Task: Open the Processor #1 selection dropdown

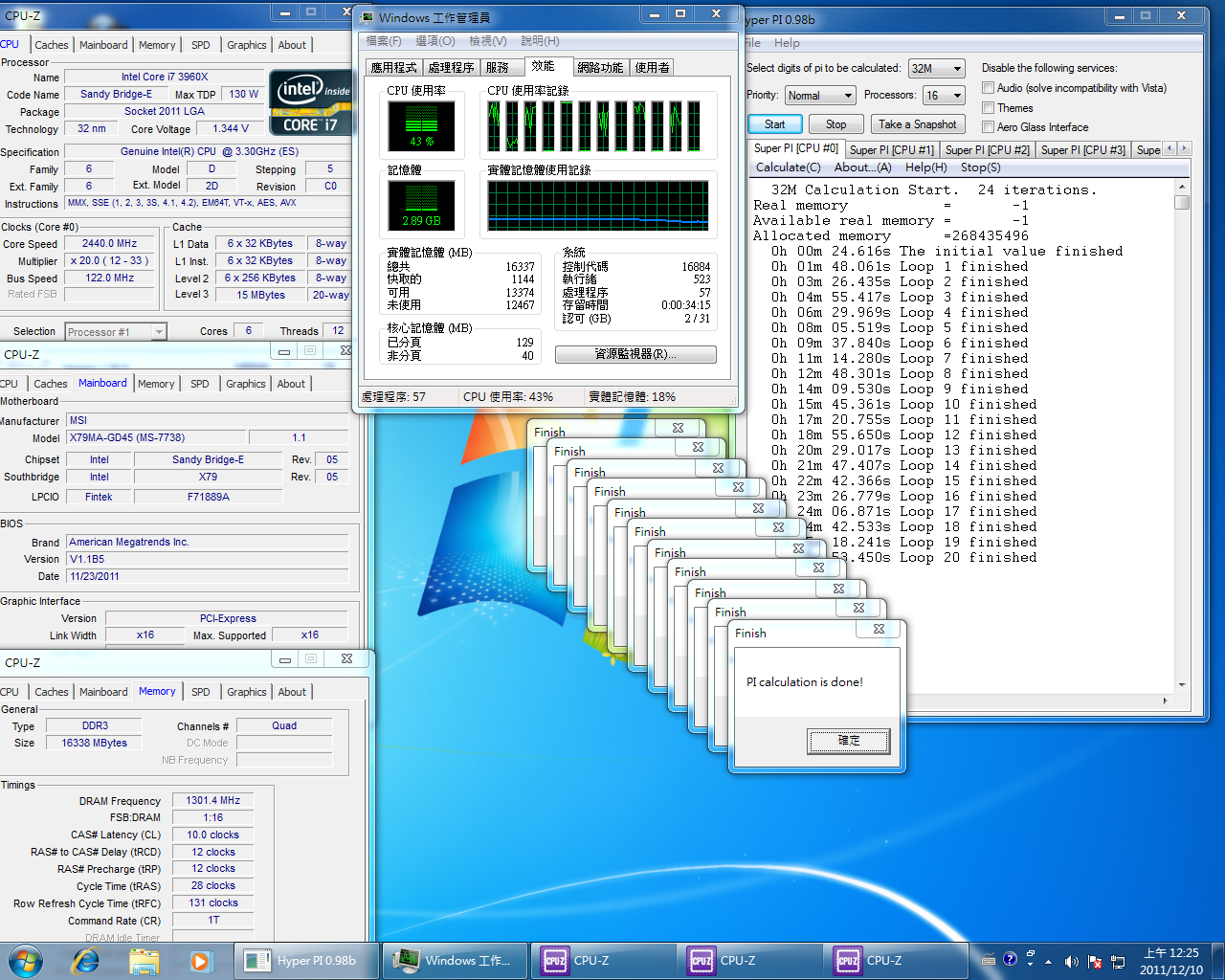Action: tap(116, 331)
